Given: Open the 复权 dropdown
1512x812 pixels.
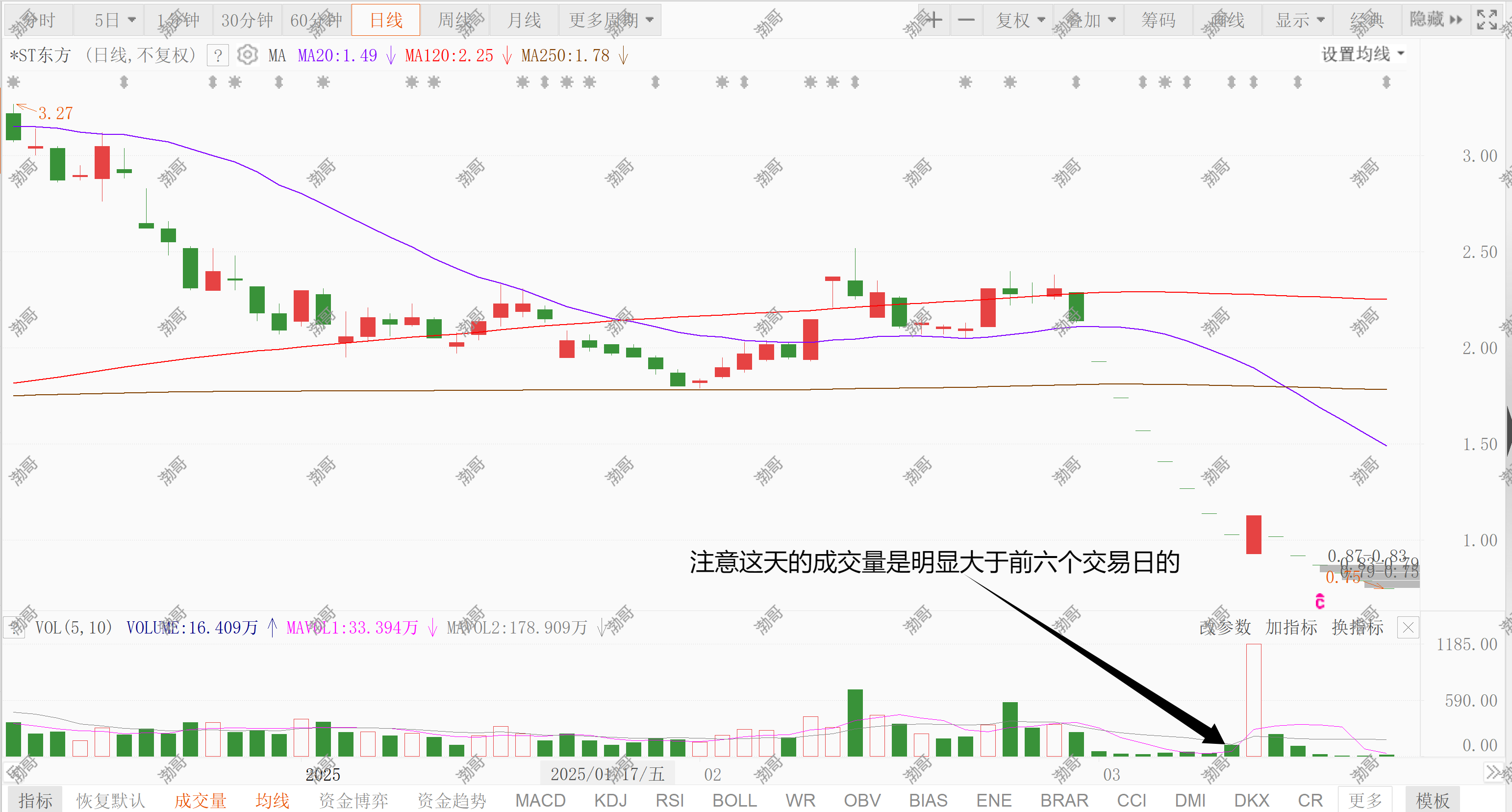Looking at the screenshot, I should [x=1020, y=20].
